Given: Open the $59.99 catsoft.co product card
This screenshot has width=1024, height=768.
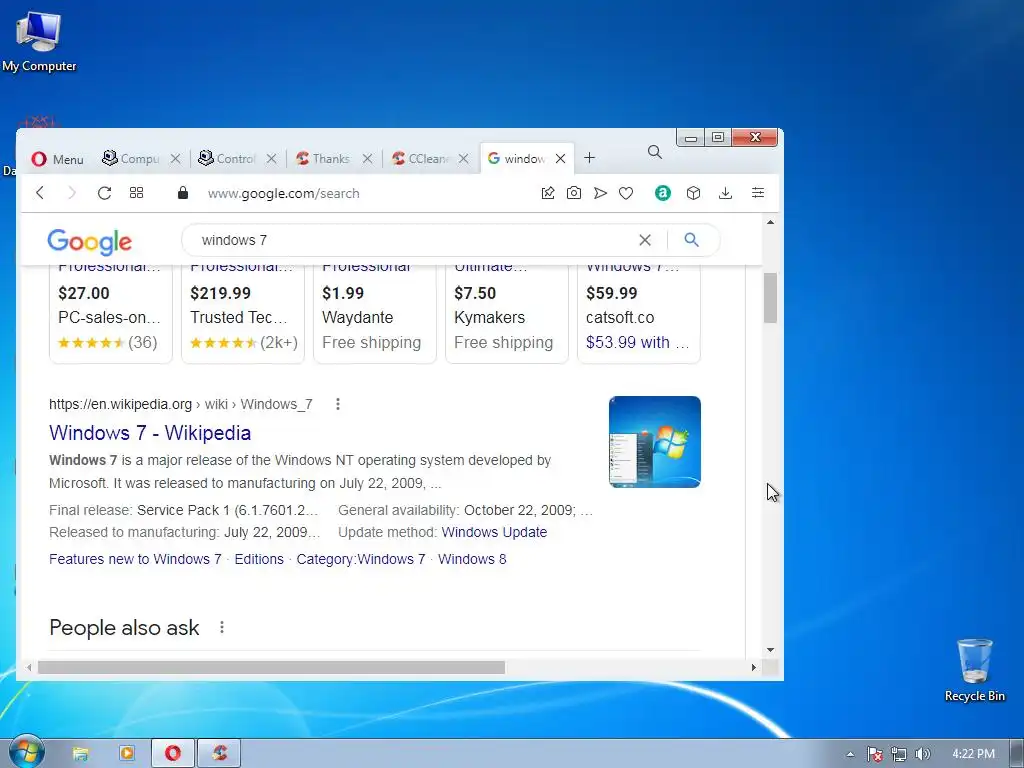Looking at the screenshot, I should (x=639, y=313).
